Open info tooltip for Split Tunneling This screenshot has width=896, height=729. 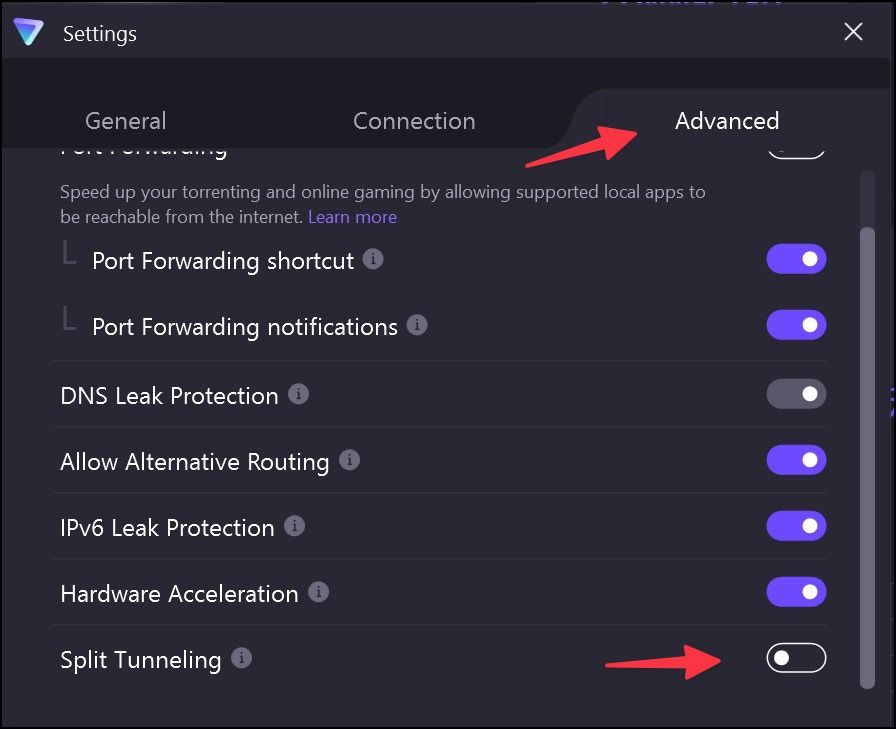tap(243, 659)
